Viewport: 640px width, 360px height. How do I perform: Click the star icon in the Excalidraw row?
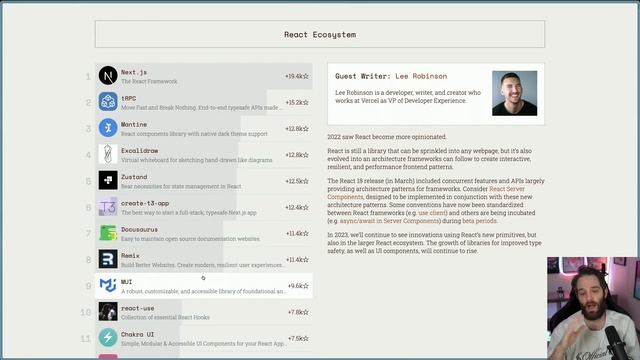click(x=306, y=155)
